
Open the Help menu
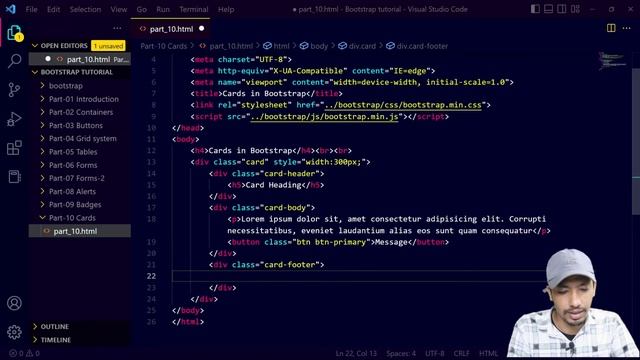pyautogui.click(x=226, y=9)
